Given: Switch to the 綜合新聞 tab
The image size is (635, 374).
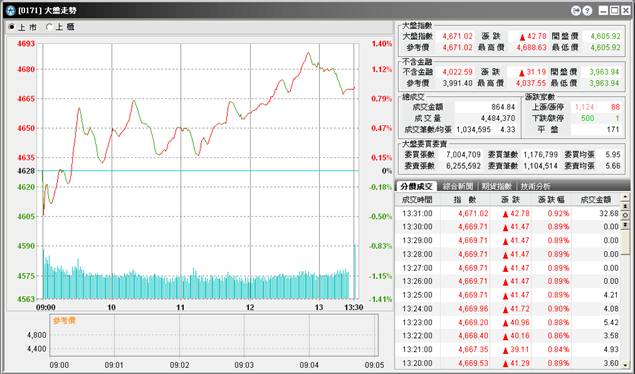Looking at the screenshot, I should (x=458, y=186).
